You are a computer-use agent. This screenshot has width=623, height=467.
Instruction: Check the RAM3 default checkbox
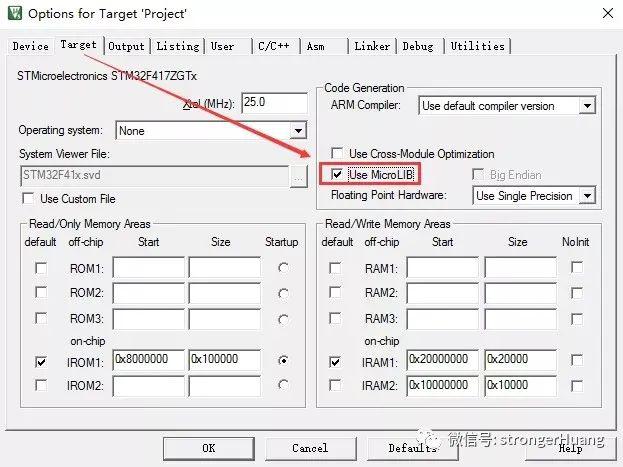click(x=335, y=318)
